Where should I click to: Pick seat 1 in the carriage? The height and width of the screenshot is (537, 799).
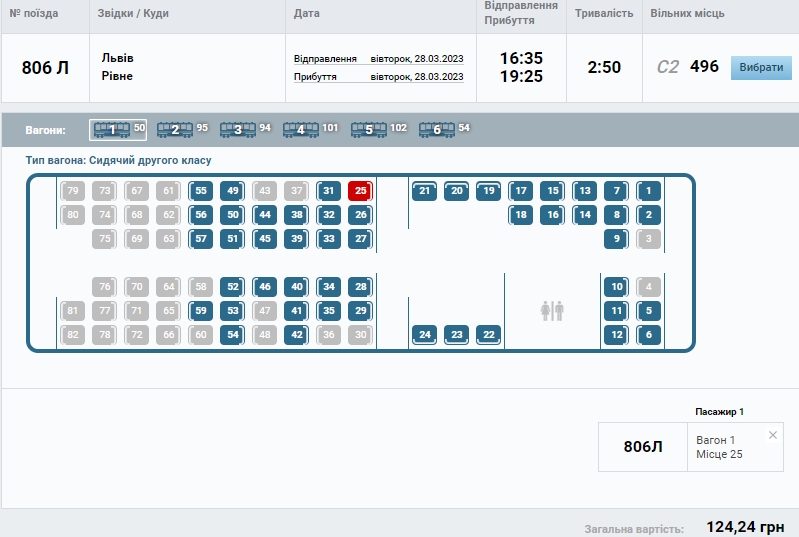pyautogui.click(x=648, y=190)
